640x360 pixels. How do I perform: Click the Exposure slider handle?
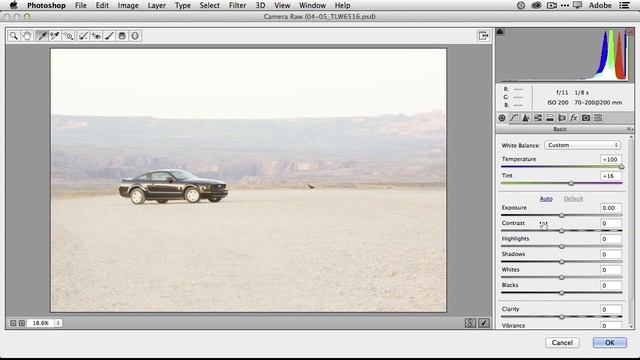(x=562, y=215)
